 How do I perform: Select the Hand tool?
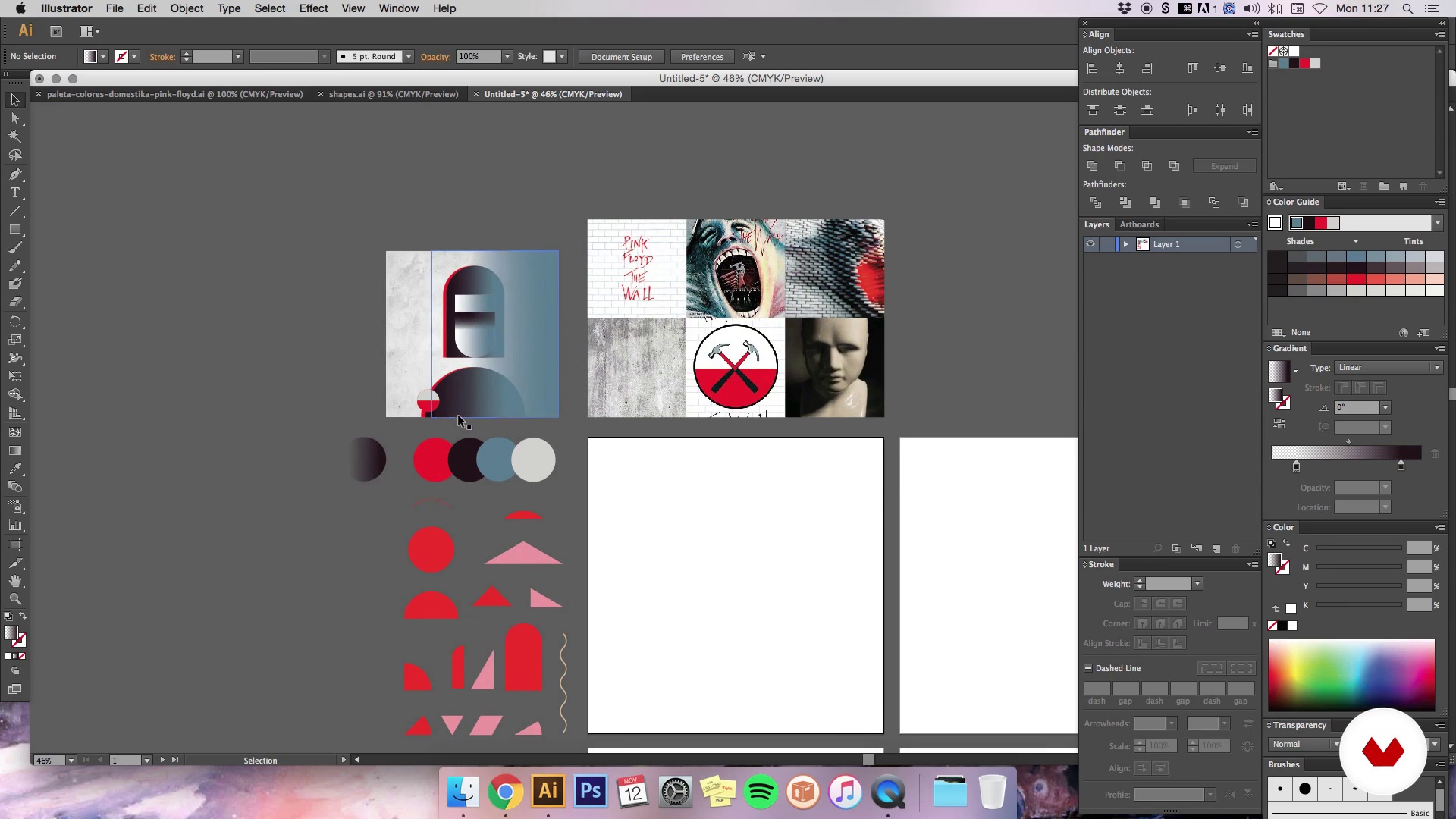coord(14,582)
